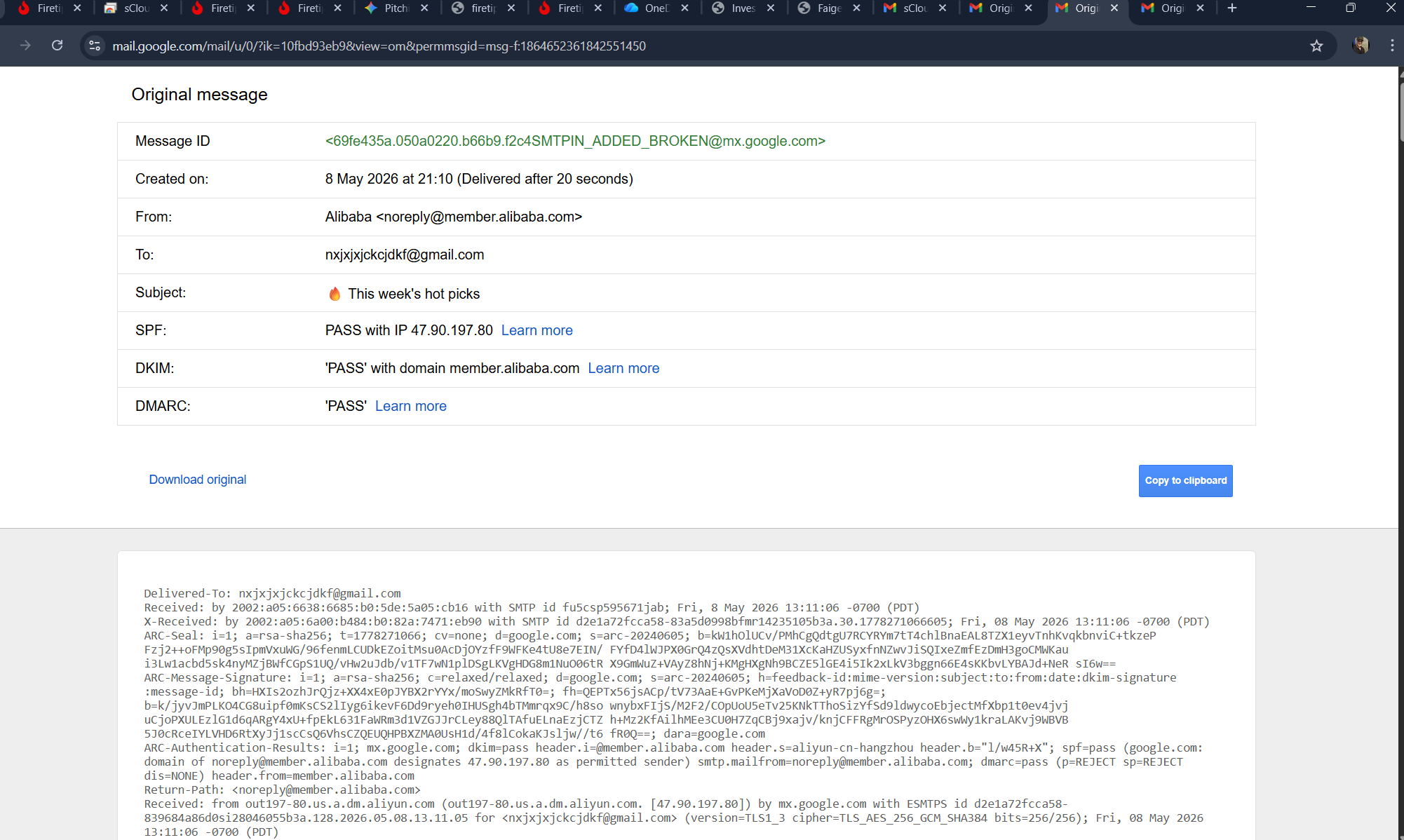Screen dimensions: 1404x840
Task: Click the subject This week's hot picks
Action: click(414, 294)
